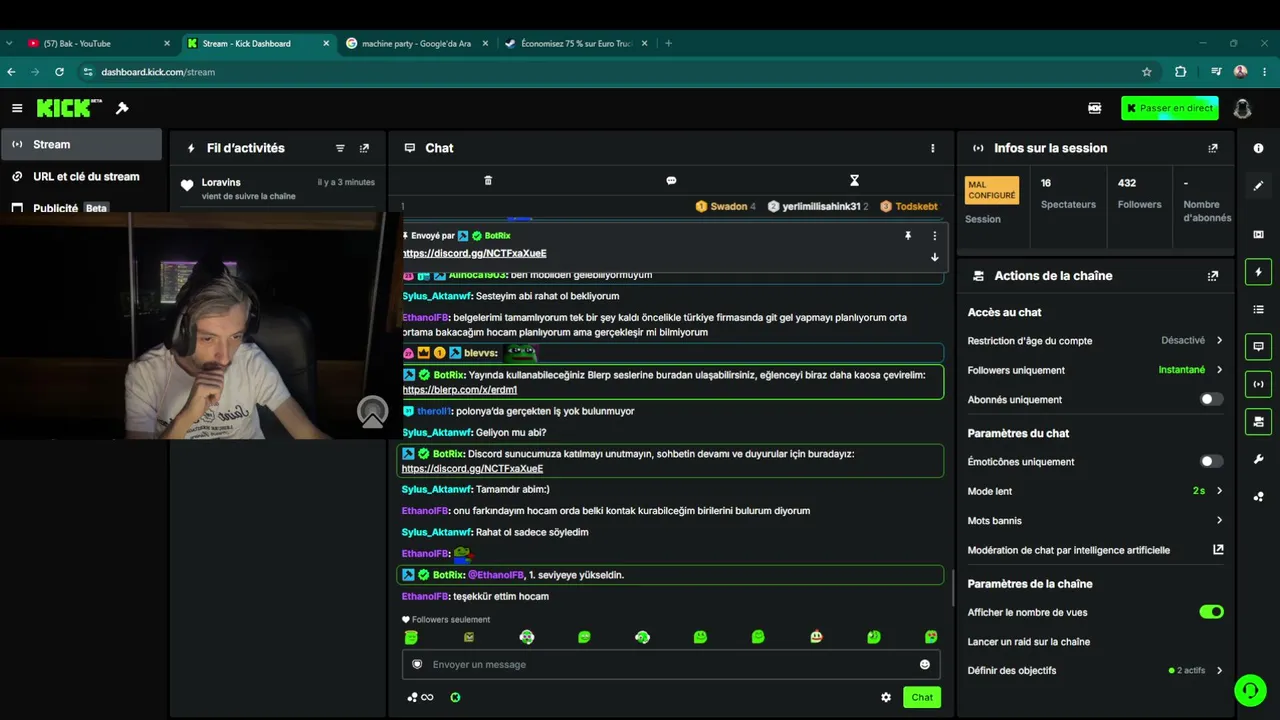
Task: Open a new browser tab
Action: pyautogui.click(x=668, y=43)
